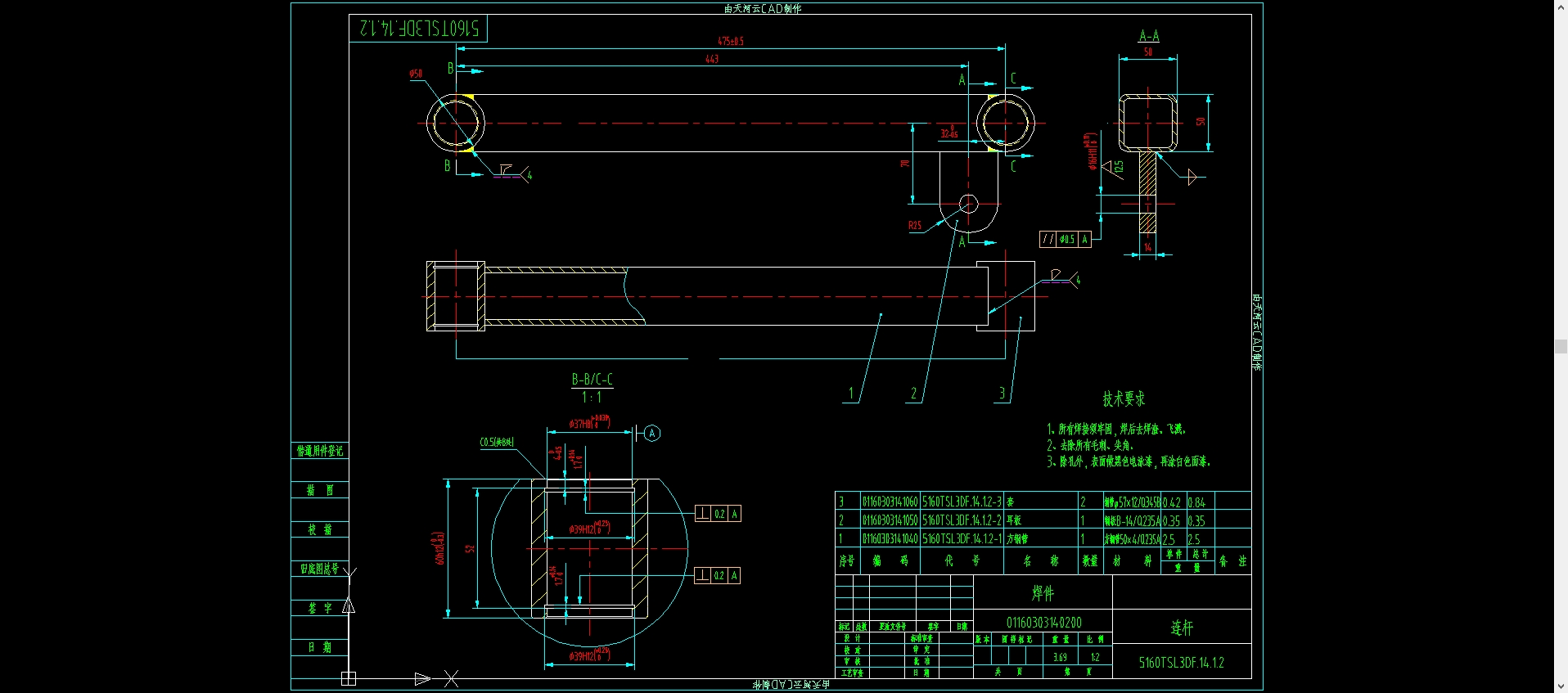Viewport: 1568px width, 693px height.
Task: Click the "443" dimension text
Action: tap(712, 59)
